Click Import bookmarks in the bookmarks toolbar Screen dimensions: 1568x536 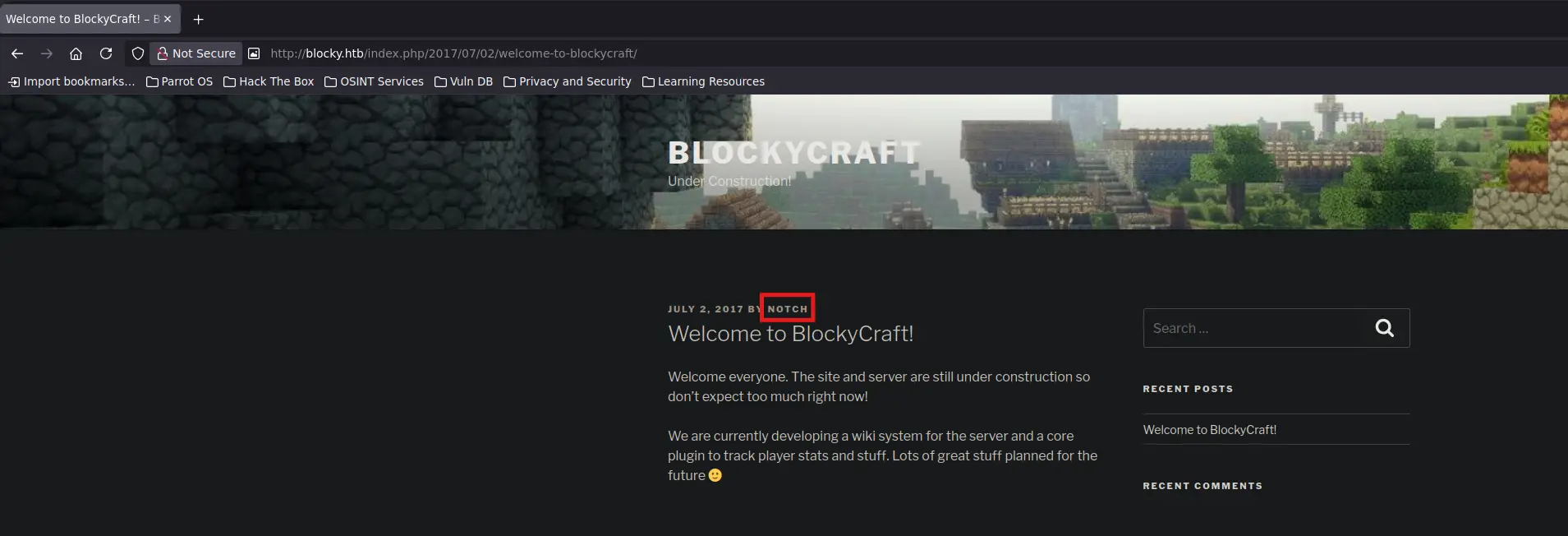(71, 81)
